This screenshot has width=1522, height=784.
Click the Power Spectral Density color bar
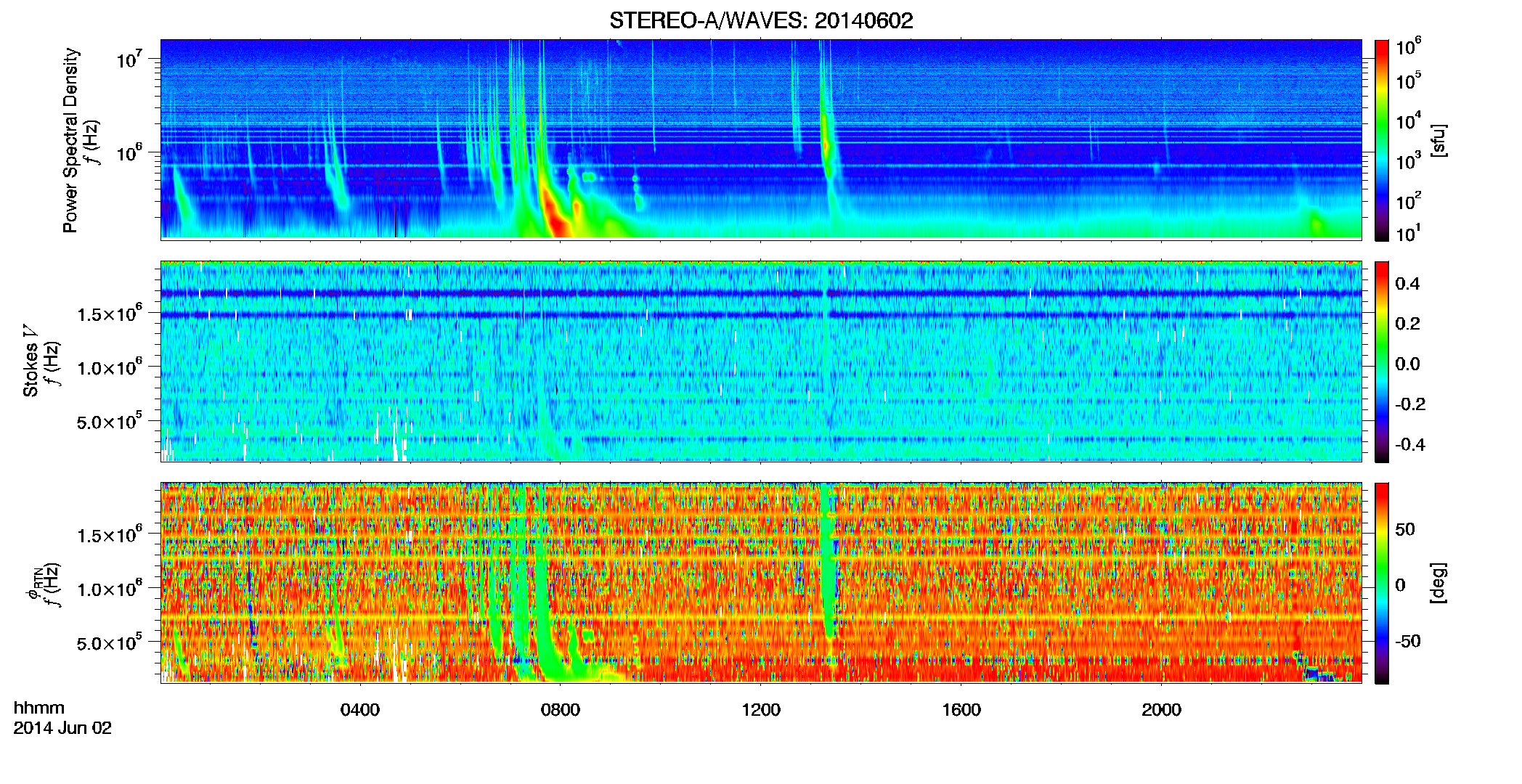1381,140
